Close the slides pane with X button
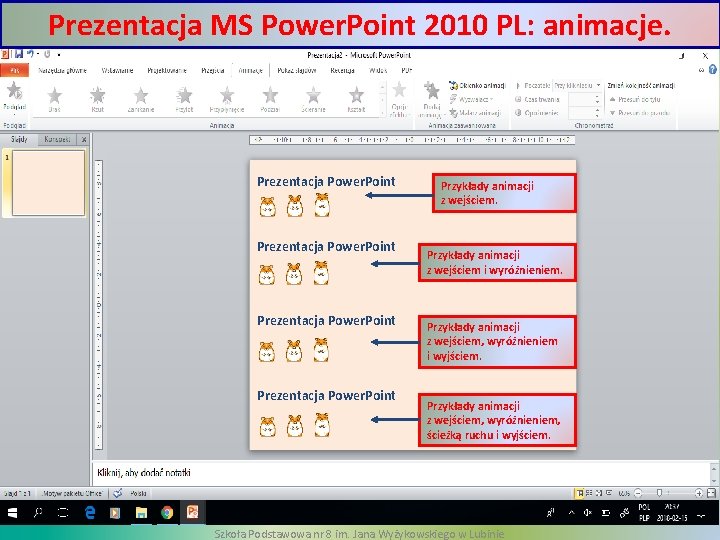This screenshot has width=720, height=540. (84, 139)
